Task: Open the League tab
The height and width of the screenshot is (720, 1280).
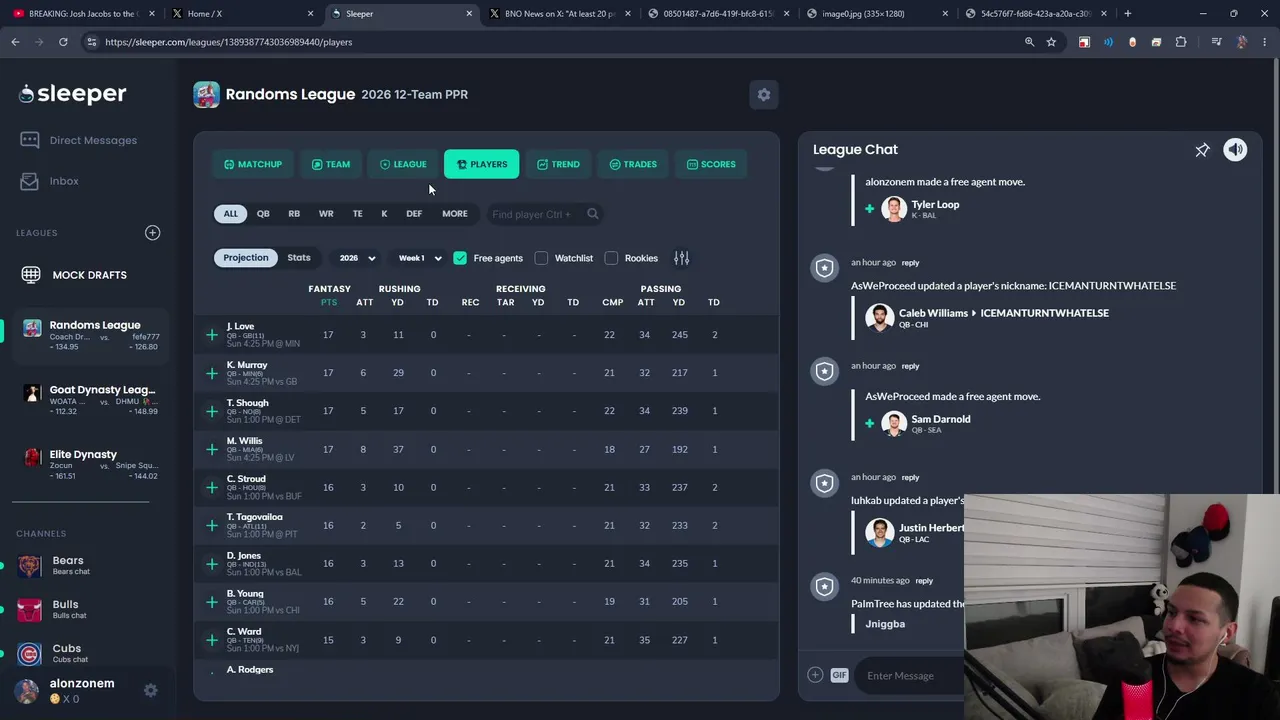Action: point(403,164)
